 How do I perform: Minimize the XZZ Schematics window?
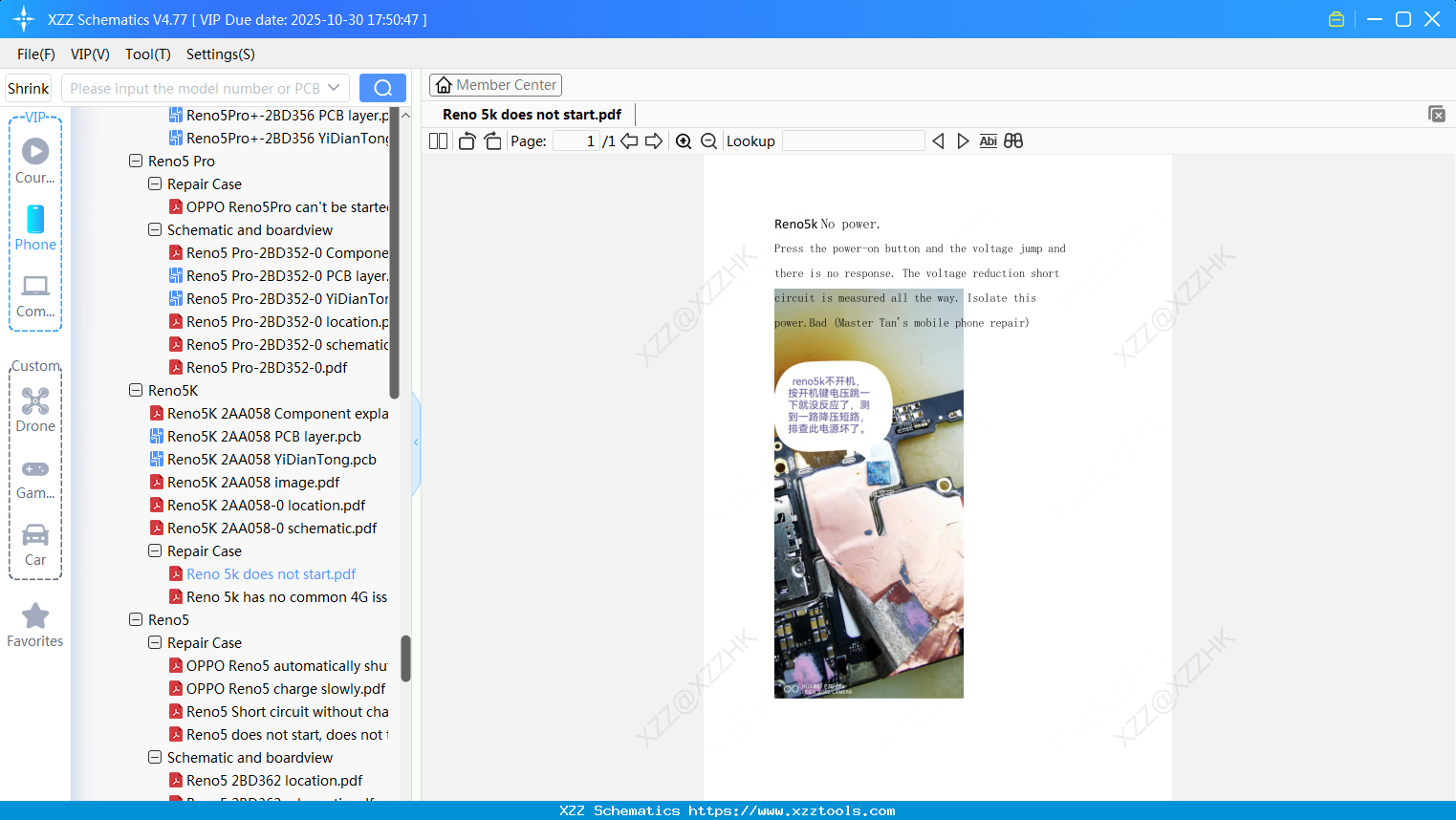click(x=1375, y=19)
